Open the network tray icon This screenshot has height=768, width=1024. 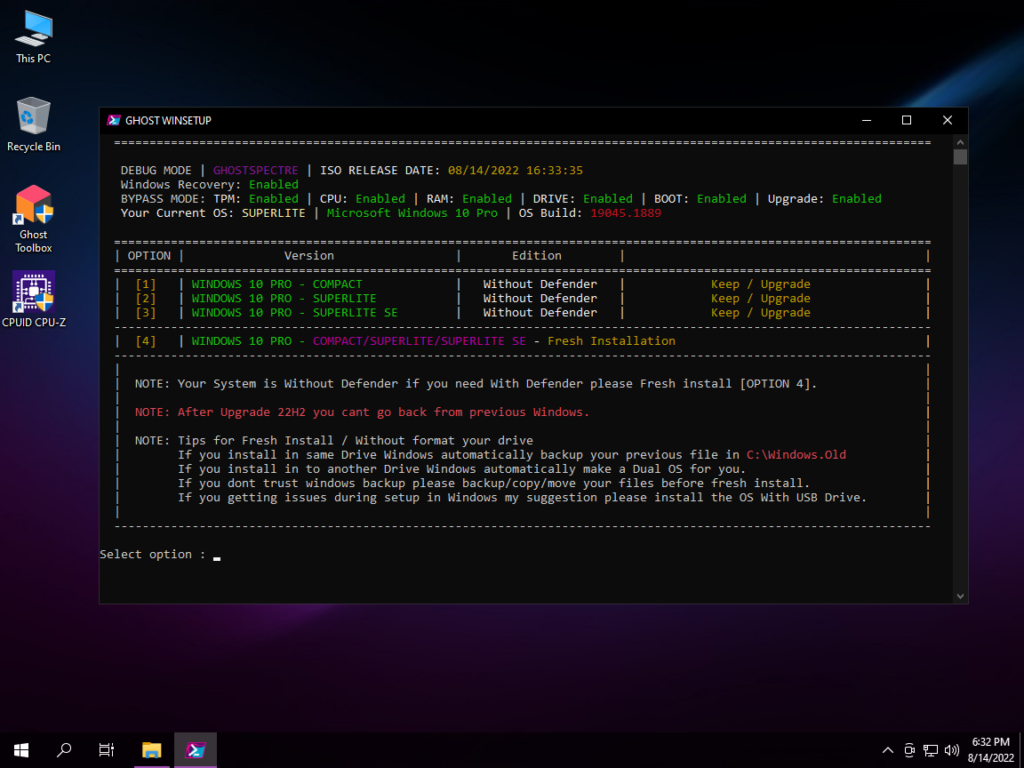930,750
